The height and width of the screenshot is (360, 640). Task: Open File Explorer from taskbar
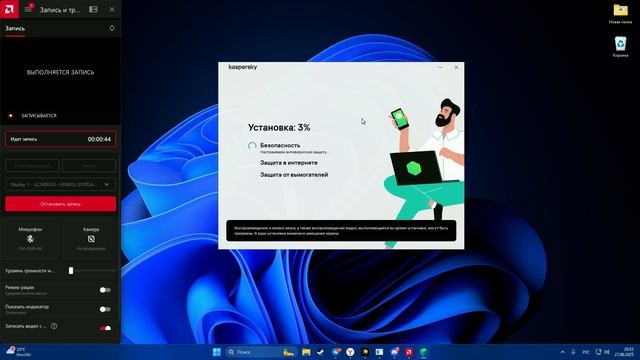pos(306,352)
